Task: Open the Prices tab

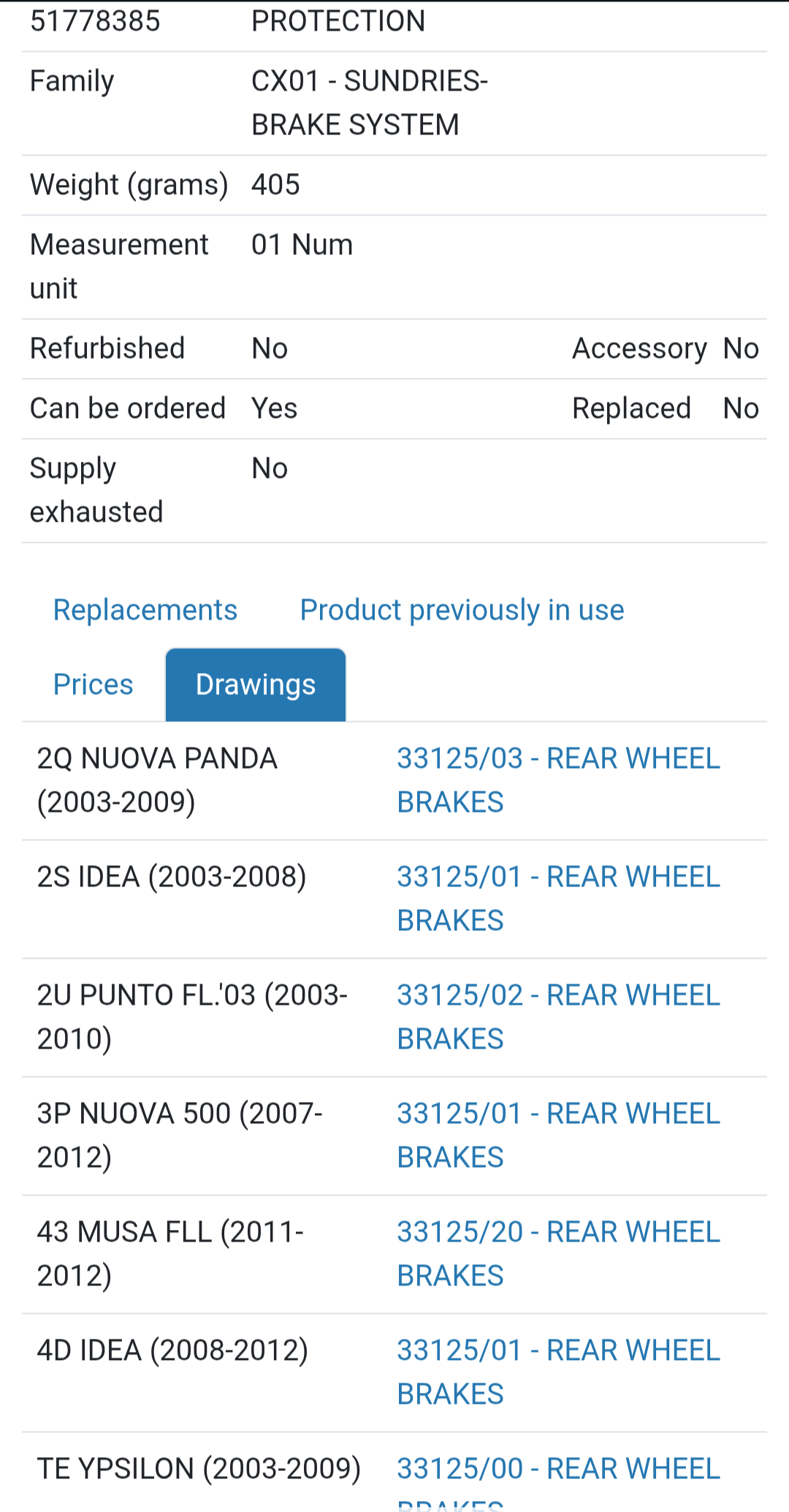Action: click(94, 685)
